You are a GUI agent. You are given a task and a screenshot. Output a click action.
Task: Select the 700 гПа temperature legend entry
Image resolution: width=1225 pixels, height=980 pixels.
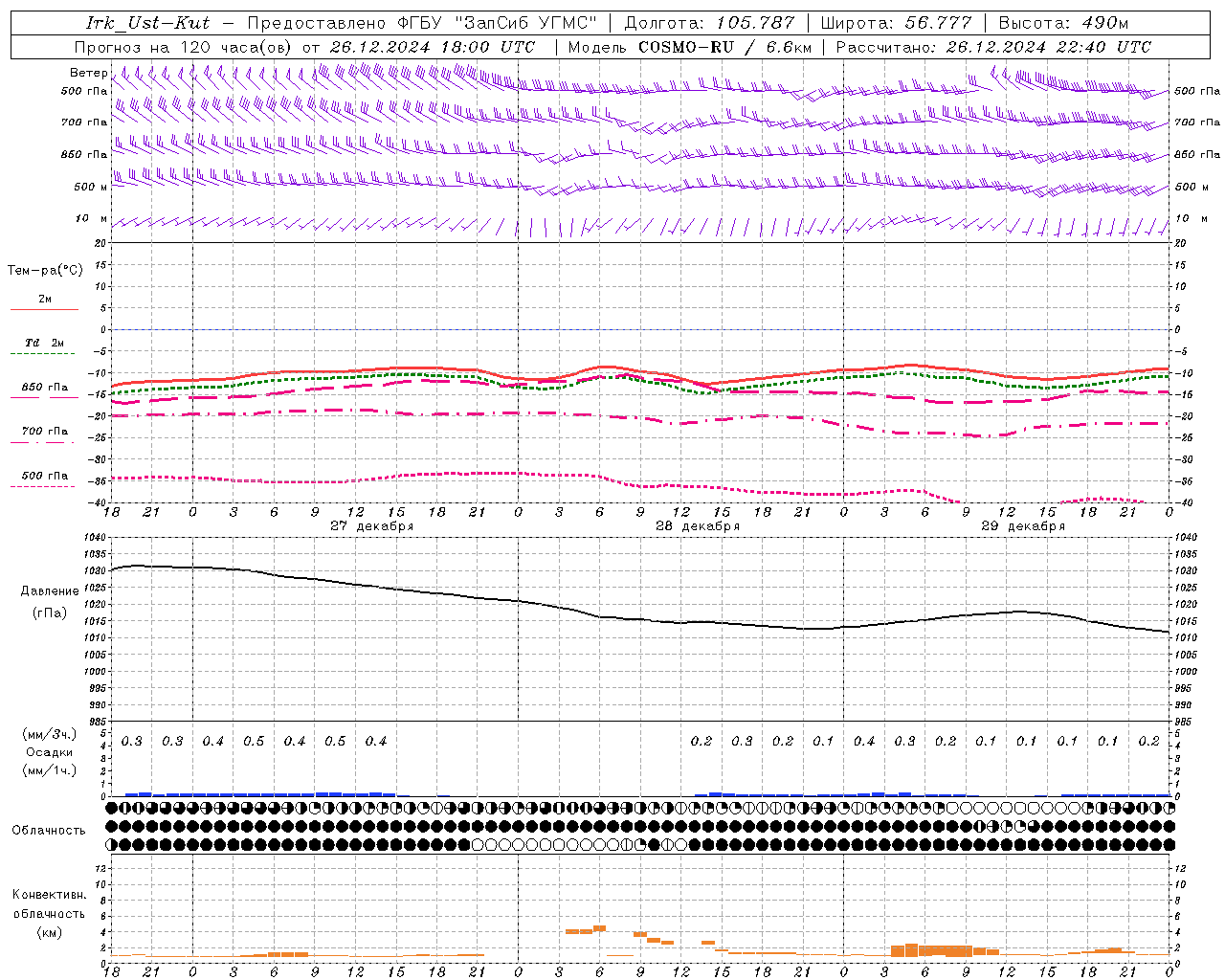pos(44,435)
